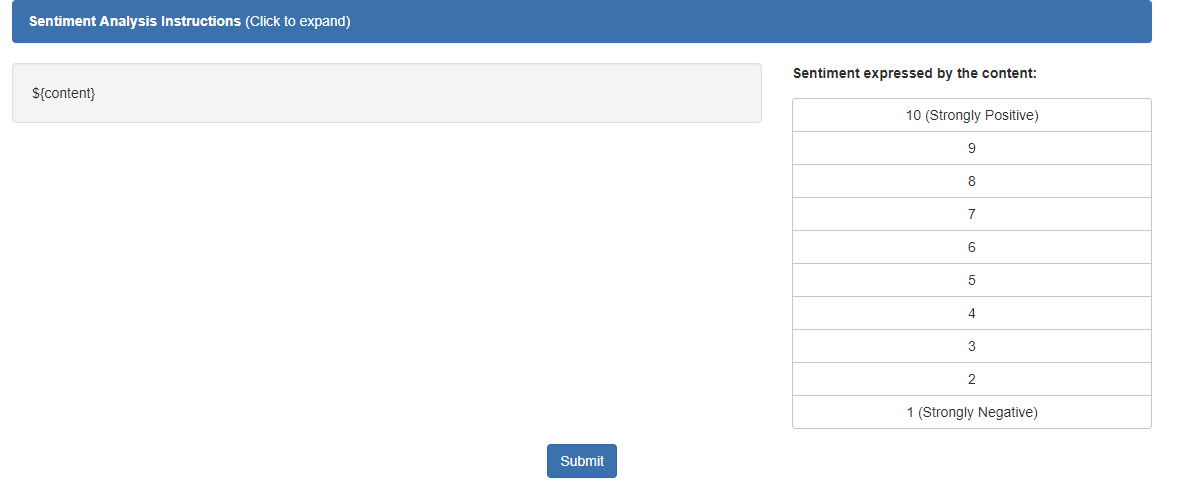Select rating 1 (Strongly Negative)
1177x491 pixels.
tap(971, 412)
